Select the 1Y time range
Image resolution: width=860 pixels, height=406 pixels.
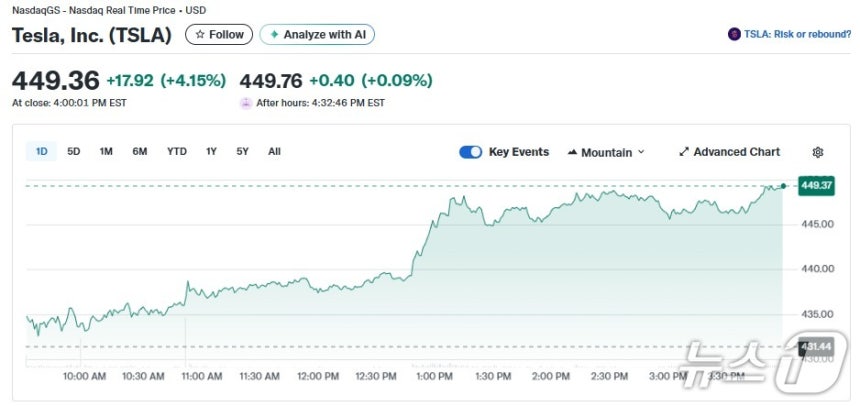click(x=211, y=152)
